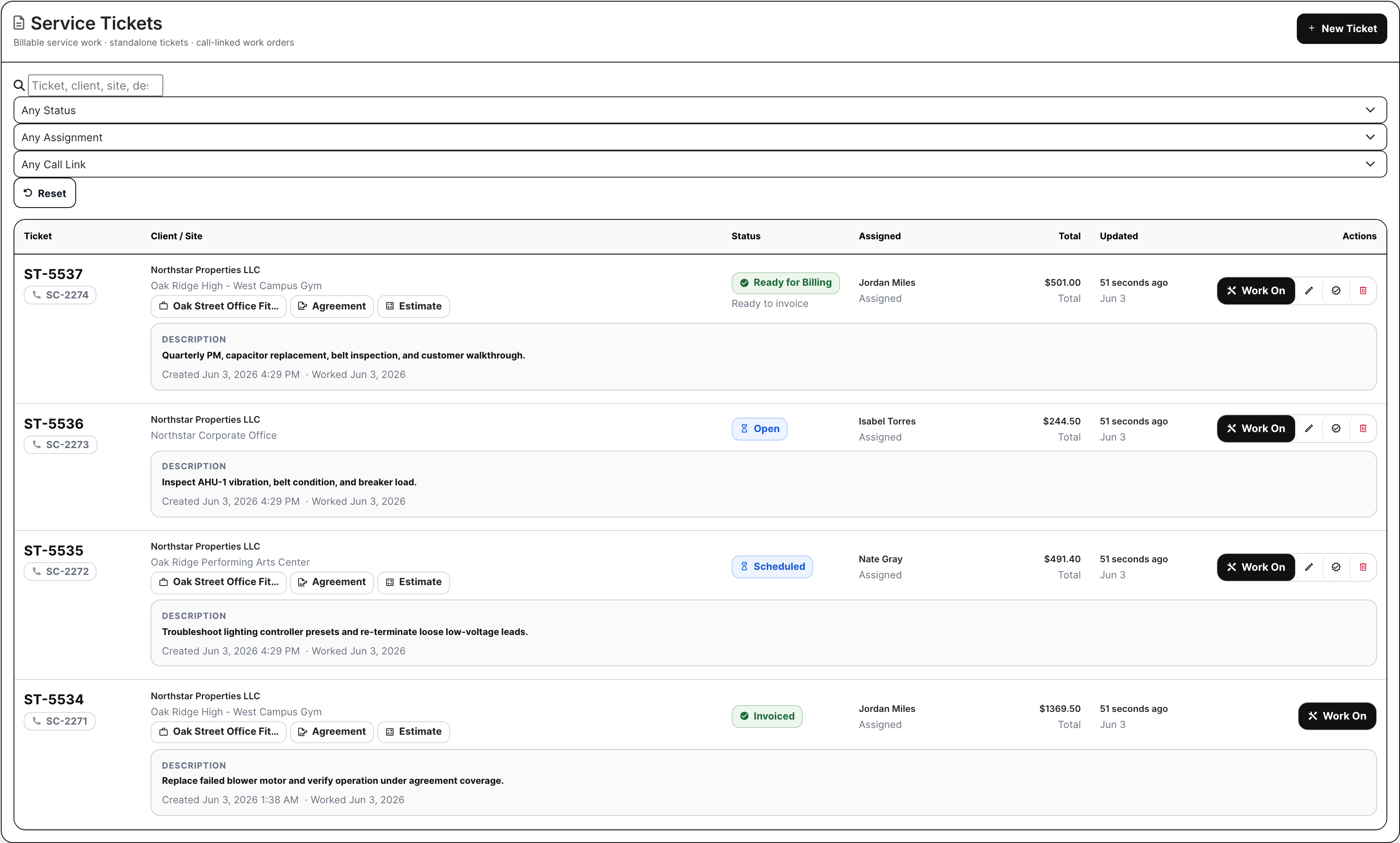Click the status badge icon for ST-5535
This screenshot has width=1400, height=843.
pos(1336,567)
